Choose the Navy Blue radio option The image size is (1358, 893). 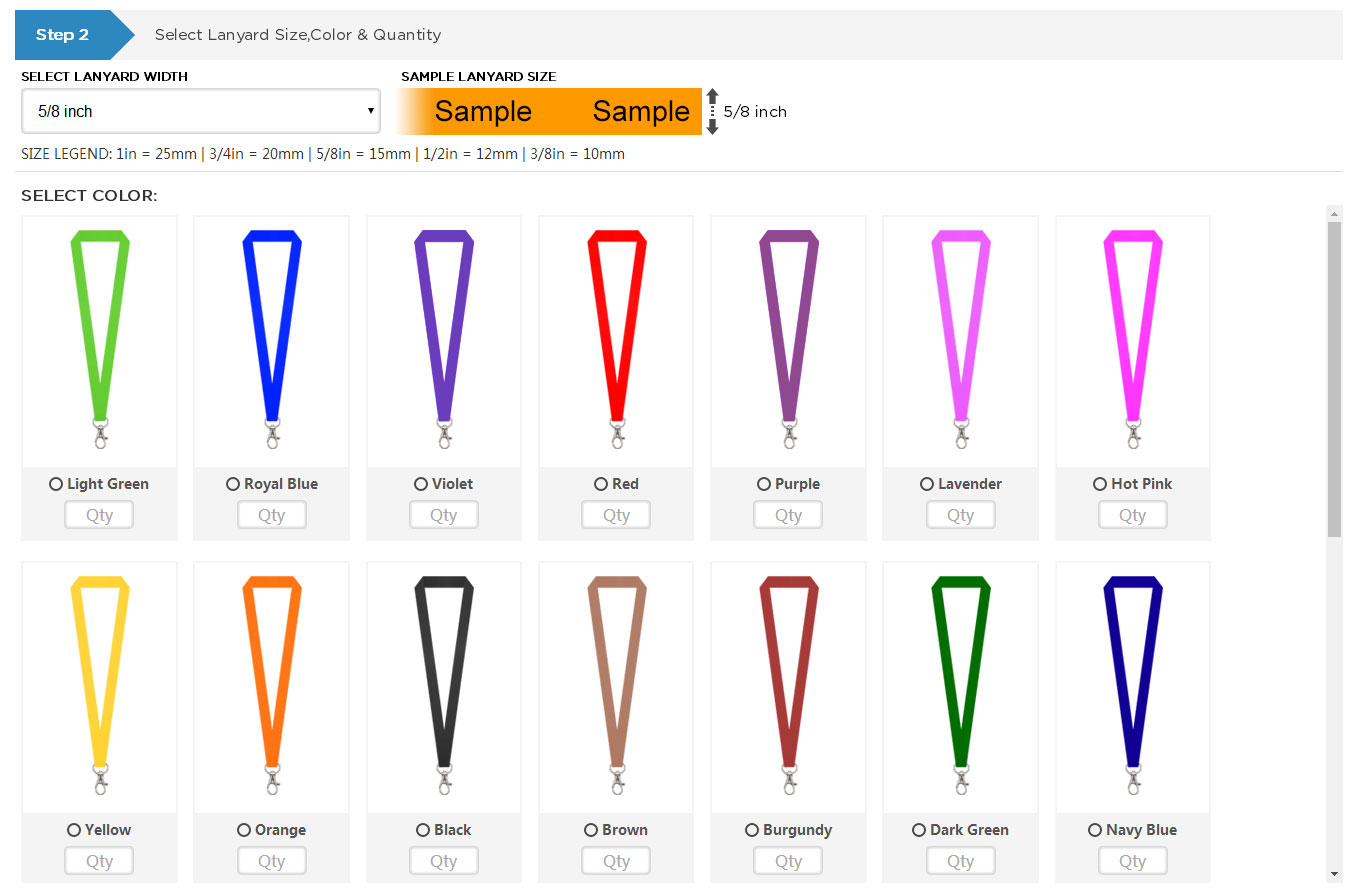tap(1095, 830)
